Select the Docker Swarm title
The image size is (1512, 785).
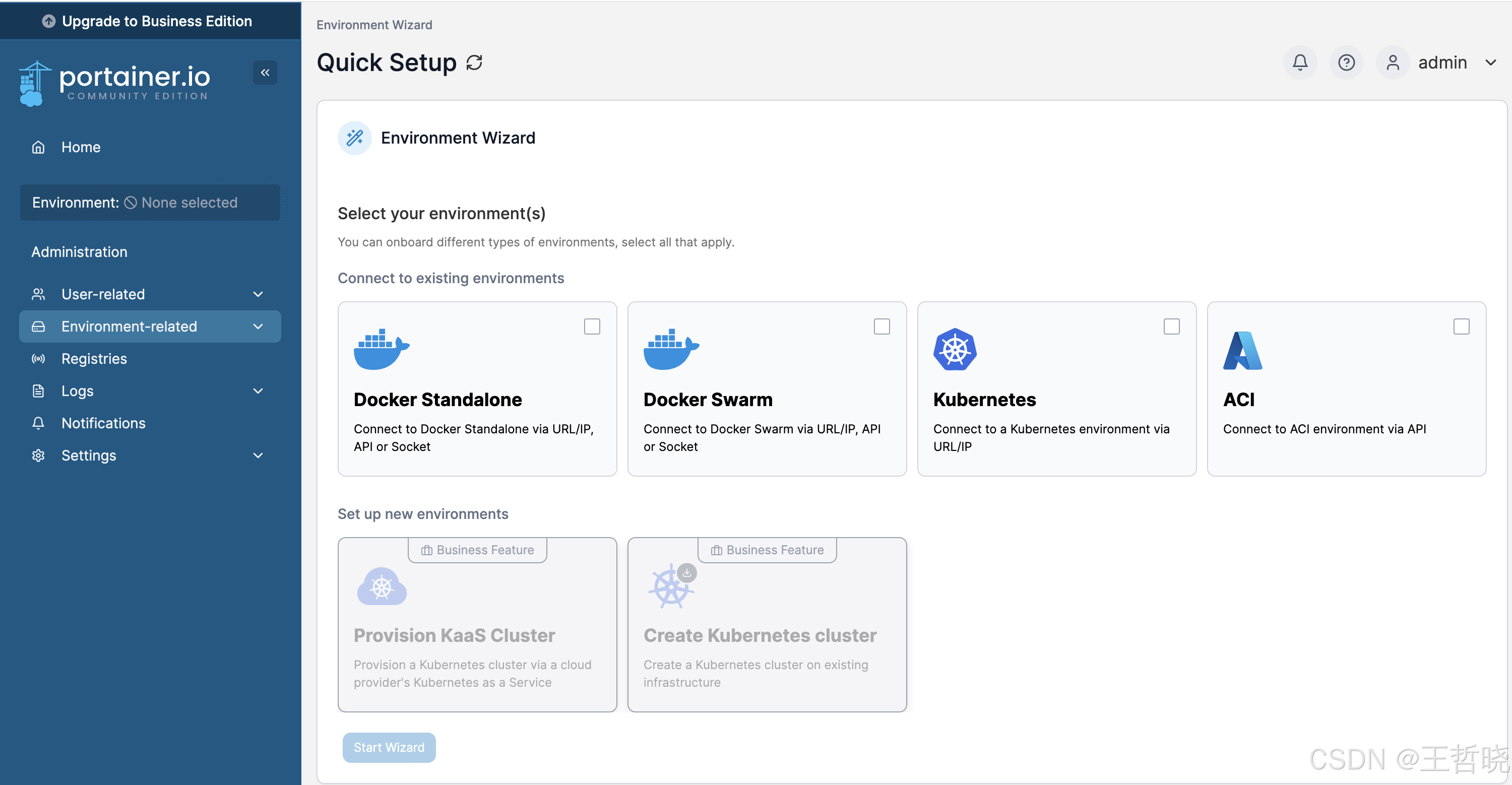pos(708,400)
